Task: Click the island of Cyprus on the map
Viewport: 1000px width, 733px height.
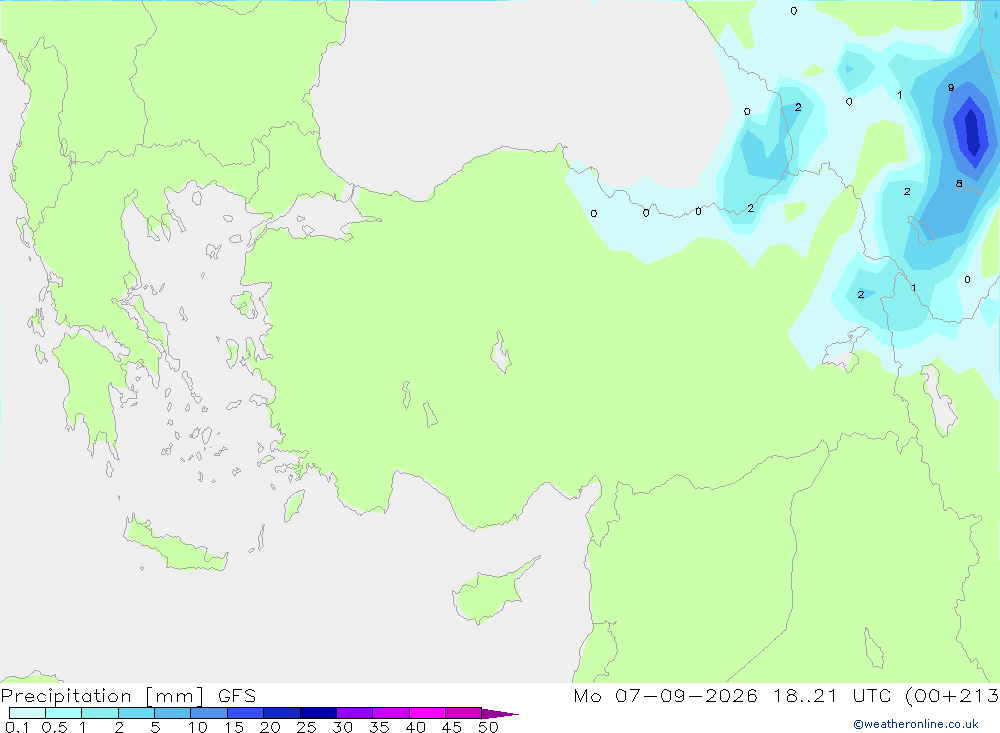Action: click(x=488, y=594)
